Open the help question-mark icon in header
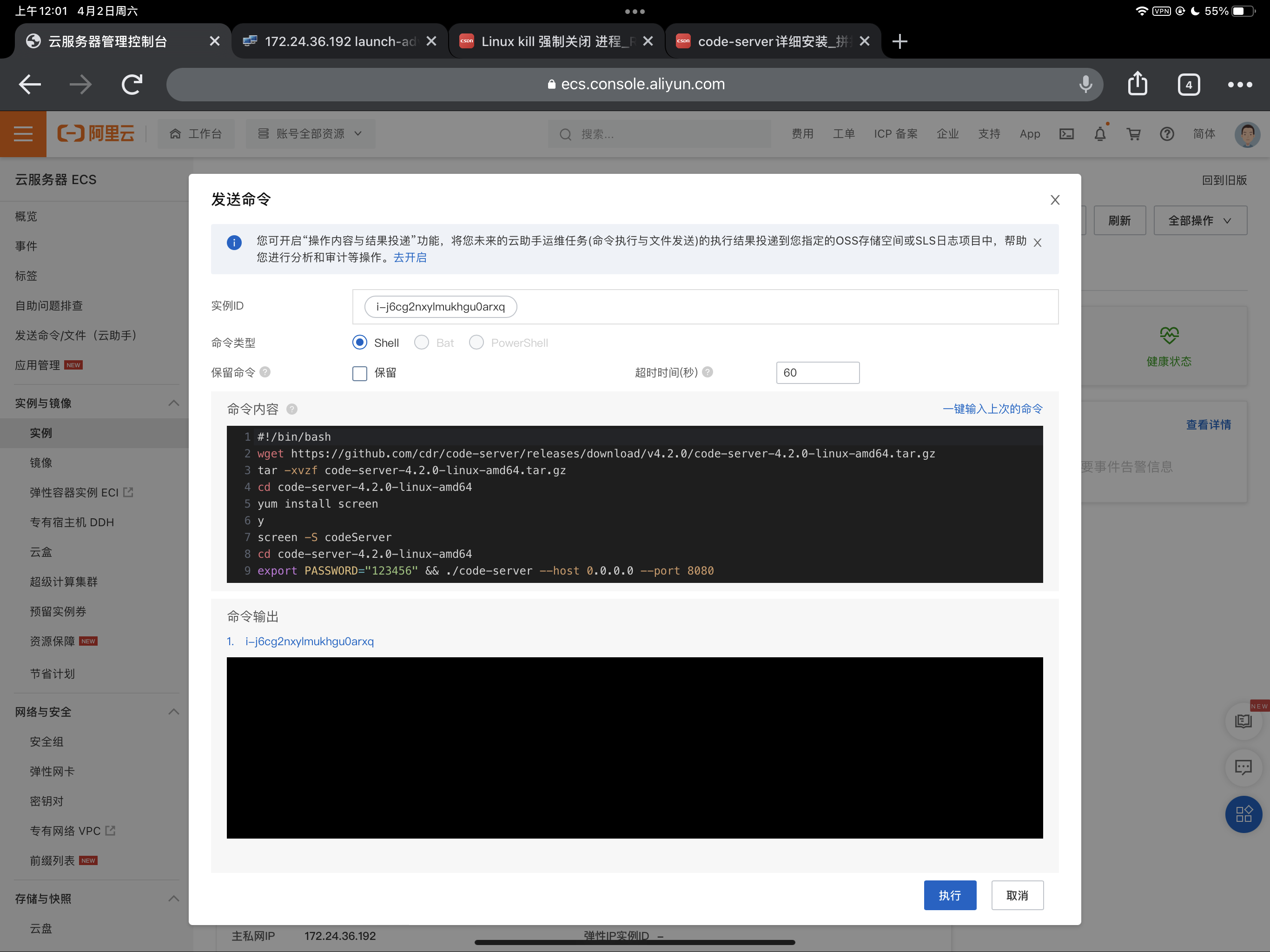Viewport: 1270px width, 952px height. tap(1167, 134)
